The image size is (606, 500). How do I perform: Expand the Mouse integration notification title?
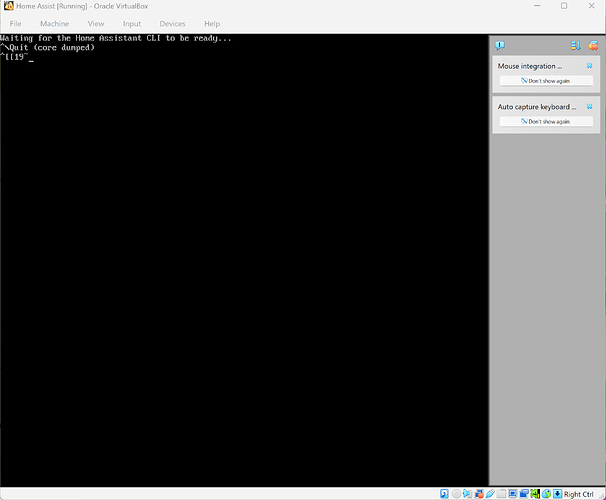coord(530,66)
